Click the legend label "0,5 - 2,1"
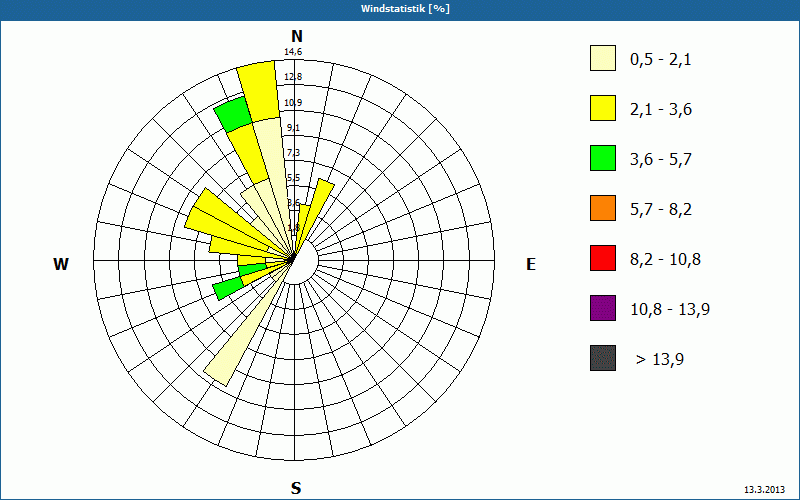The image size is (800, 500). 661,60
